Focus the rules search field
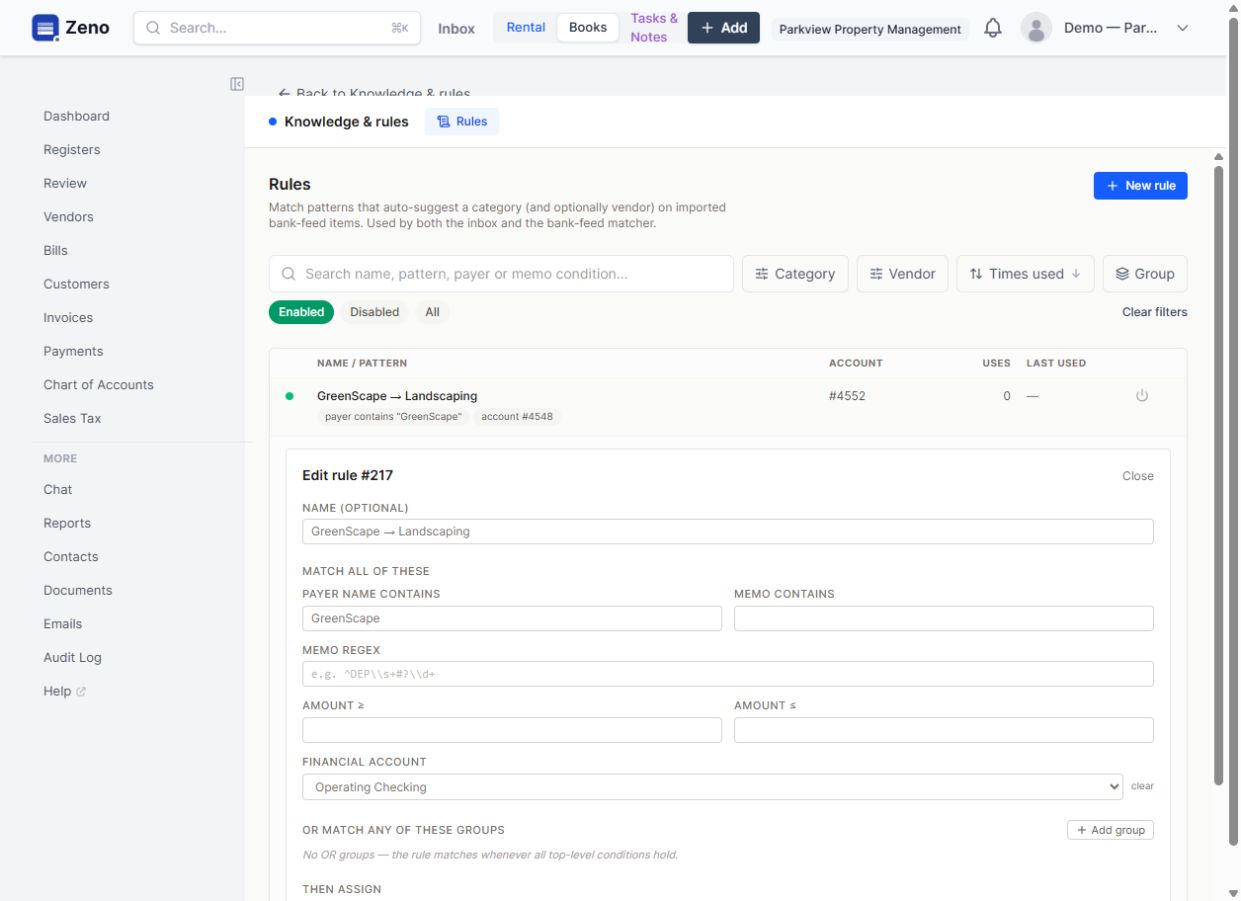 click(x=501, y=274)
